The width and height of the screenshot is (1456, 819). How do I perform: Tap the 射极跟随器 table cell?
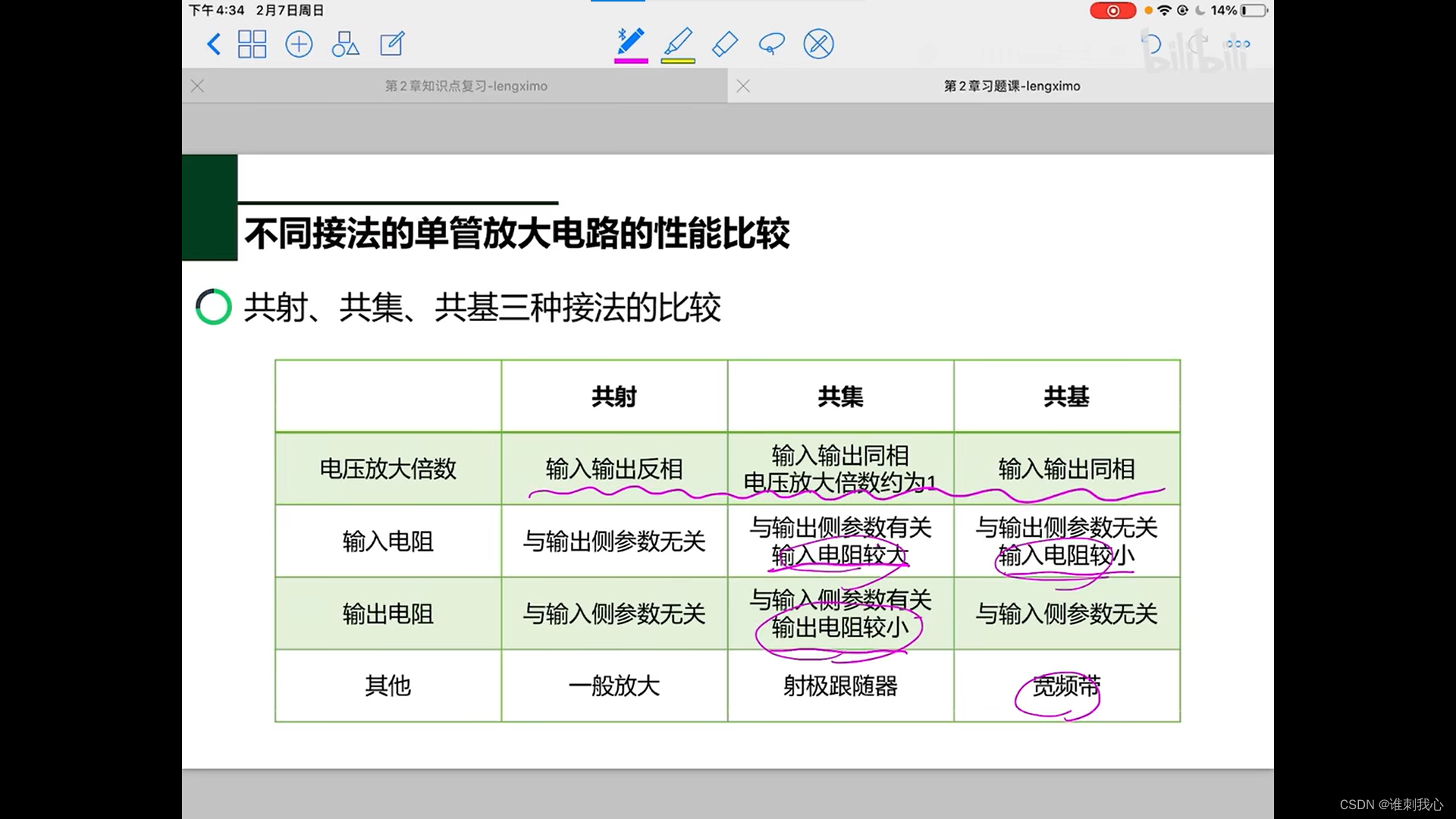[x=840, y=686]
